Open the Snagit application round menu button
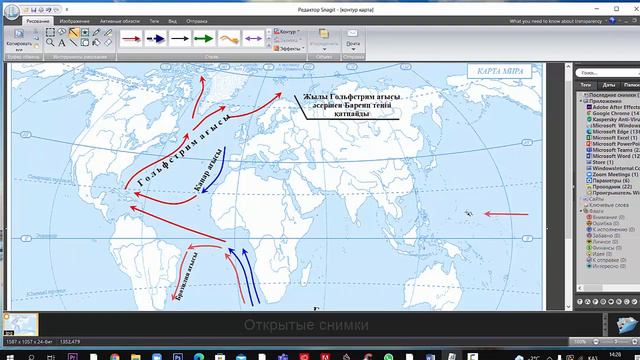This screenshot has height=360, width=640. 12,11
